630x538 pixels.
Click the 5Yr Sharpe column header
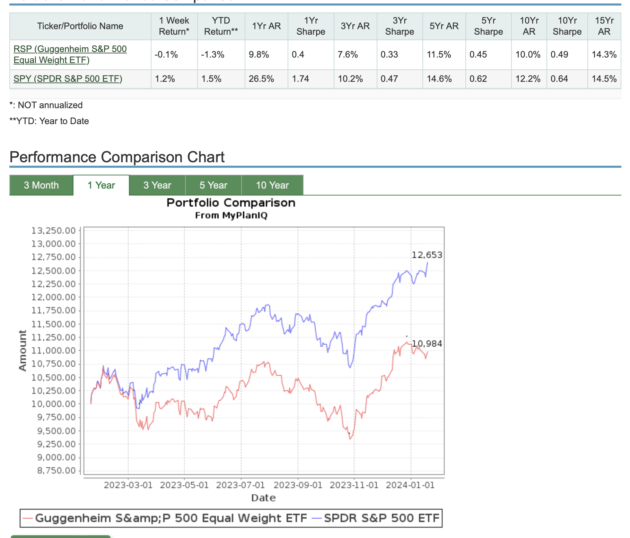[488, 26]
